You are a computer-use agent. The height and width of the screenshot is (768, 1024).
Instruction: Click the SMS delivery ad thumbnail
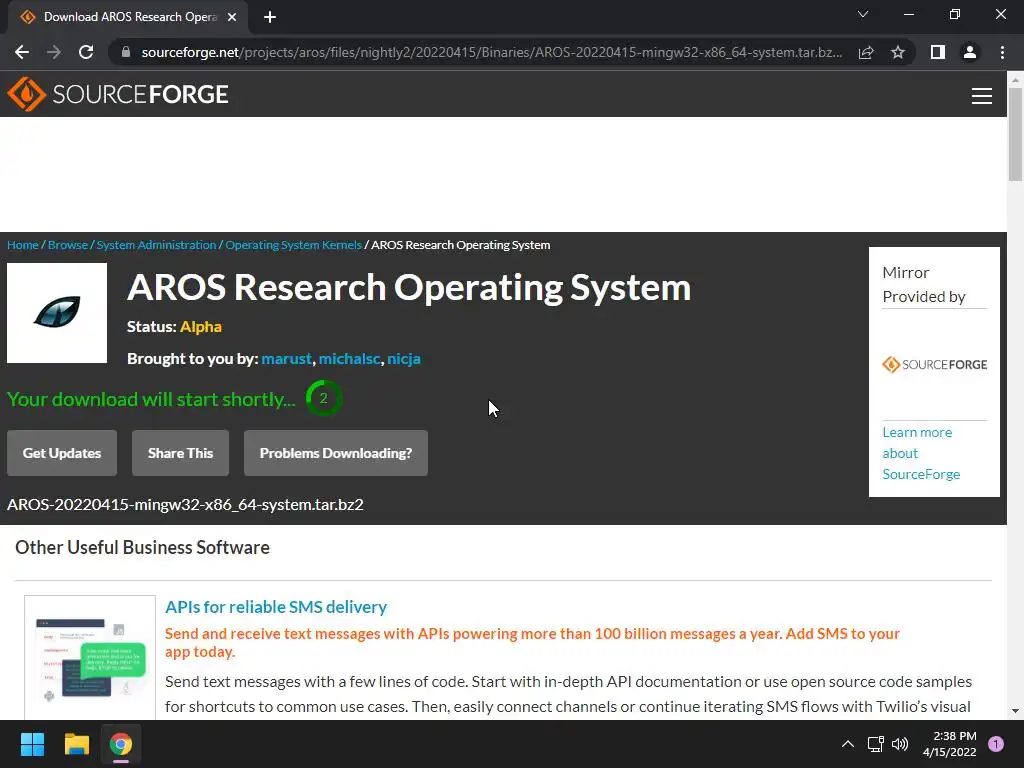(x=90, y=658)
